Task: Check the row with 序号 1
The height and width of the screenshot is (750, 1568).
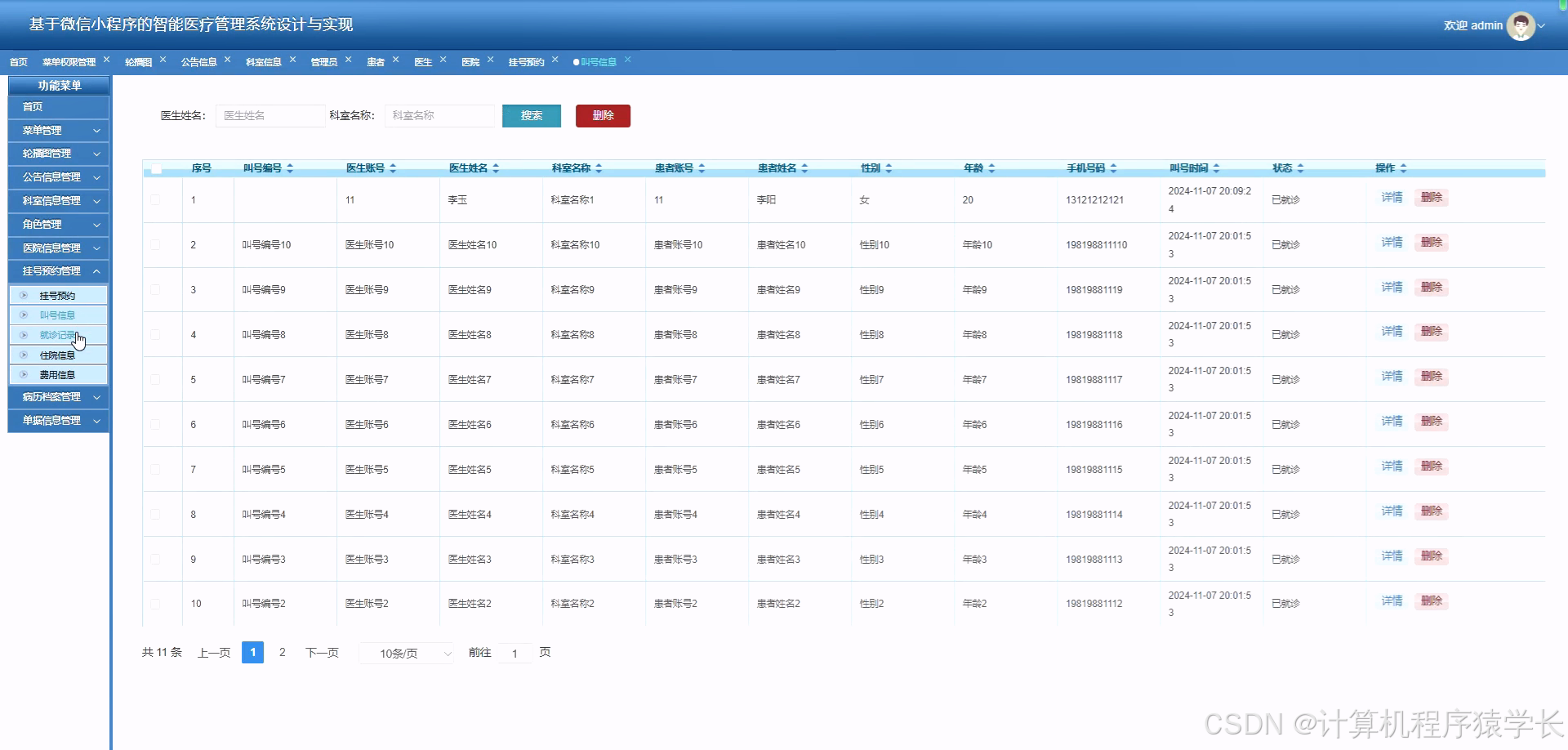Action: (x=155, y=200)
